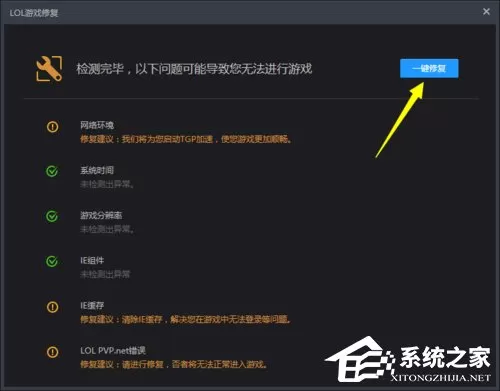Image resolution: width=500 pixels, height=391 pixels.
Task: Click green check icon beside 系统时间
Action: click(x=52, y=171)
